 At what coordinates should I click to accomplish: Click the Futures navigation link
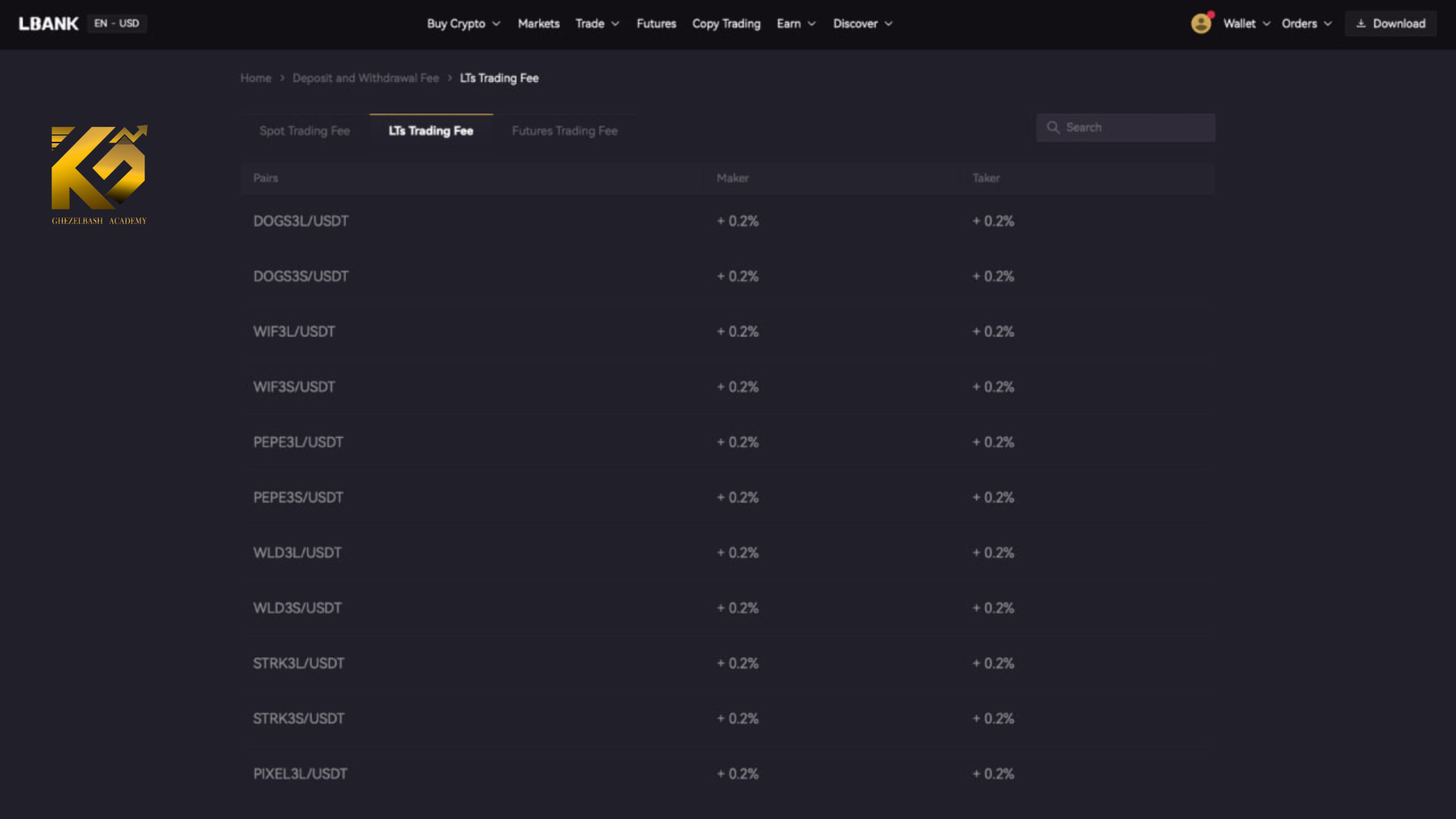tap(655, 23)
